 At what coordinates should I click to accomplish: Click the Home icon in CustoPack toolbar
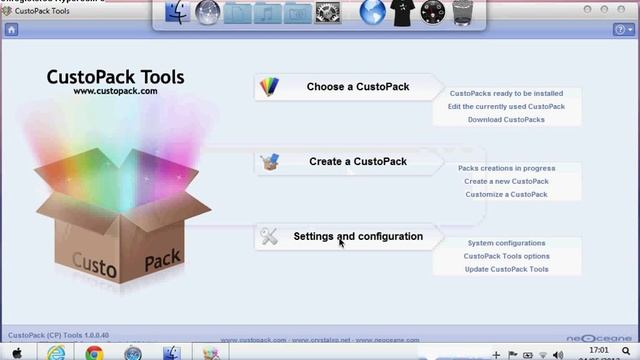pyautogui.click(x=11, y=29)
